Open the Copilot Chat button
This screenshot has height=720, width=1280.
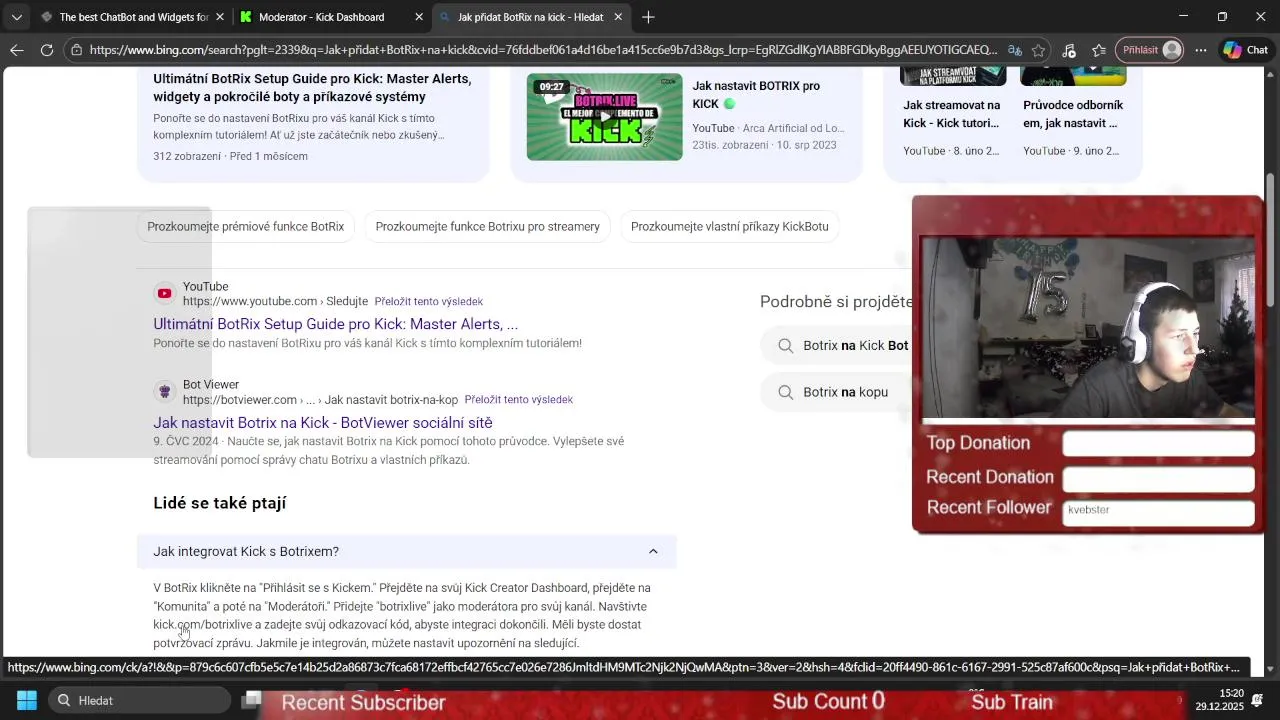(x=1245, y=50)
